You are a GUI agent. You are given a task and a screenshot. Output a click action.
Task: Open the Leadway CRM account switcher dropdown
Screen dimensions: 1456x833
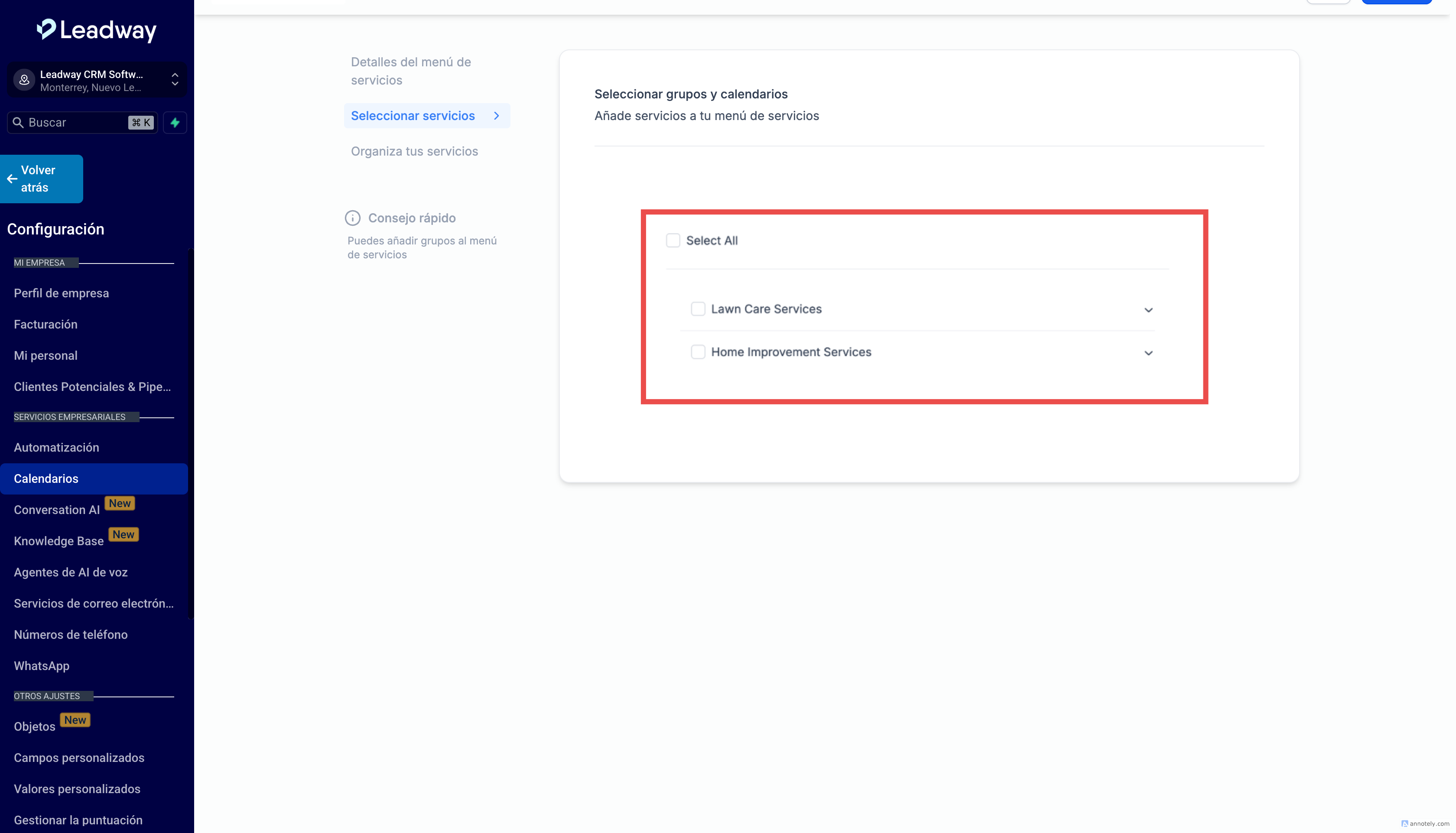[x=91, y=80]
